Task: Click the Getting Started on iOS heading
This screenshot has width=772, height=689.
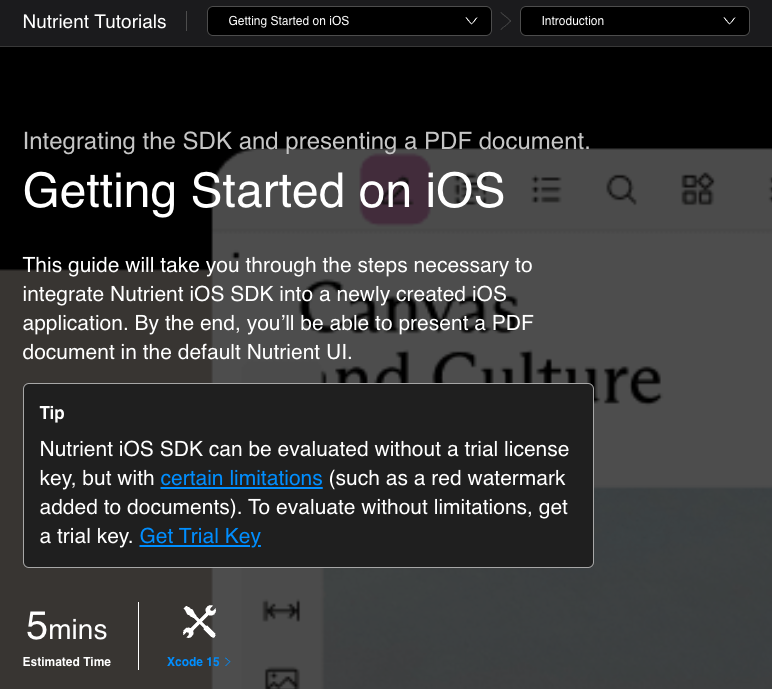Action: 263,190
